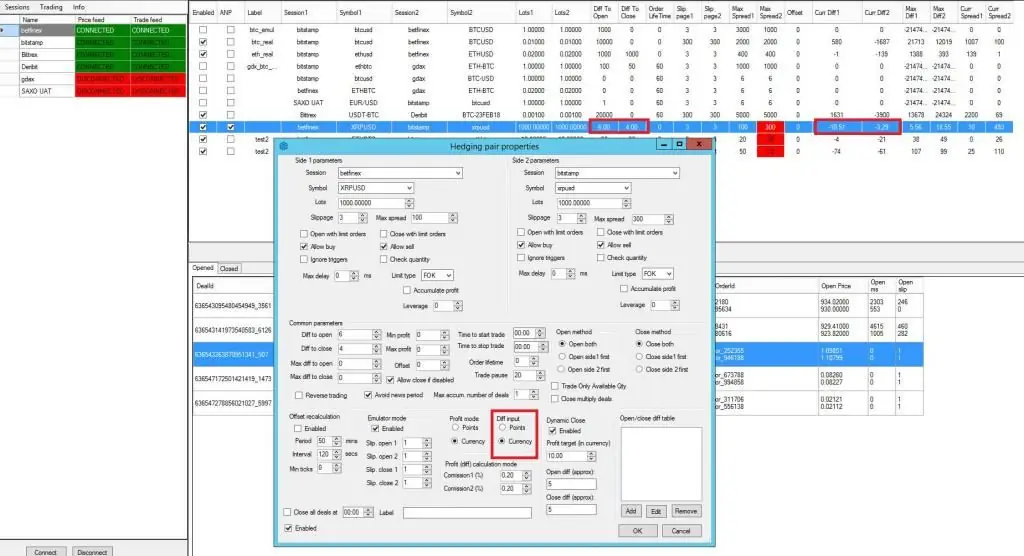Select Close side 2 first radio button
This screenshot has height=556, width=1024.
(x=639, y=369)
